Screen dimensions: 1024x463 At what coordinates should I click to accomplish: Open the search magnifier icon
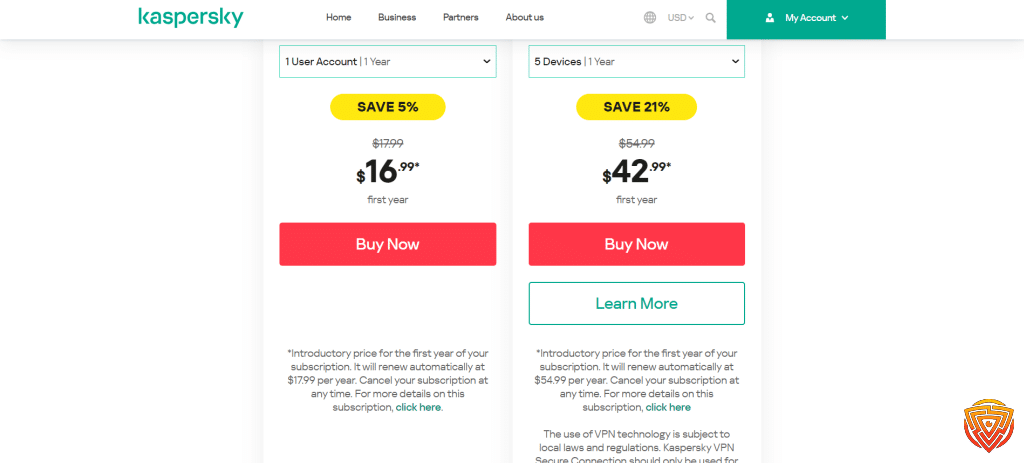[711, 18]
